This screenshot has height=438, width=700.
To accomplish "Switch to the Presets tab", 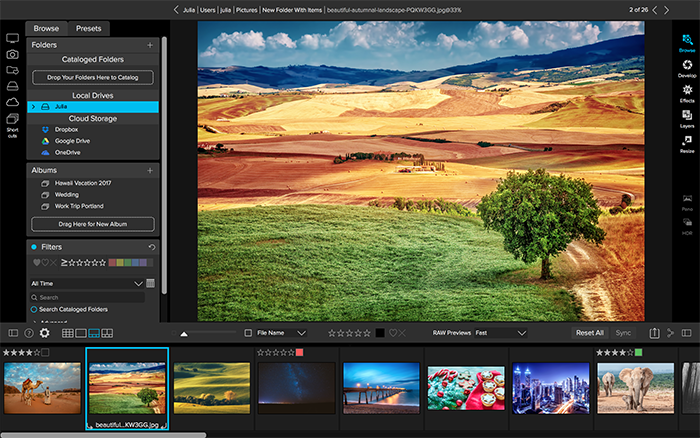I will pyautogui.click(x=87, y=28).
